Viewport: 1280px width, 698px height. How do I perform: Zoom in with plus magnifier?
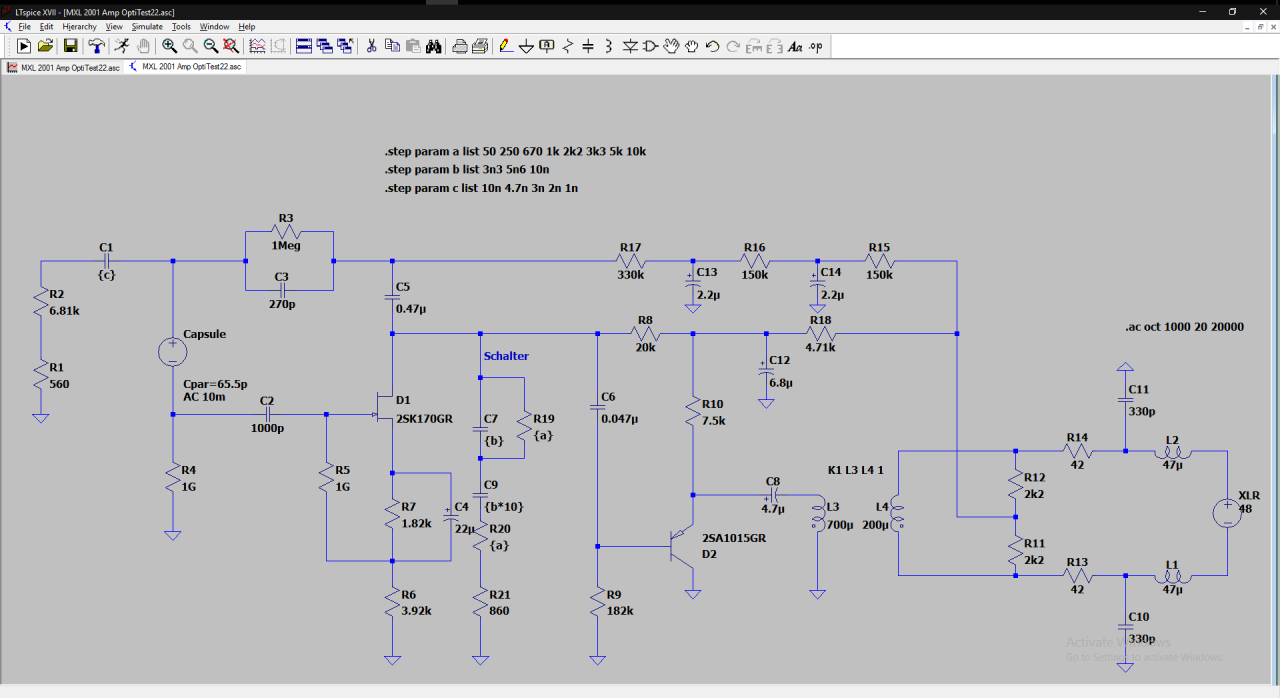(x=169, y=46)
